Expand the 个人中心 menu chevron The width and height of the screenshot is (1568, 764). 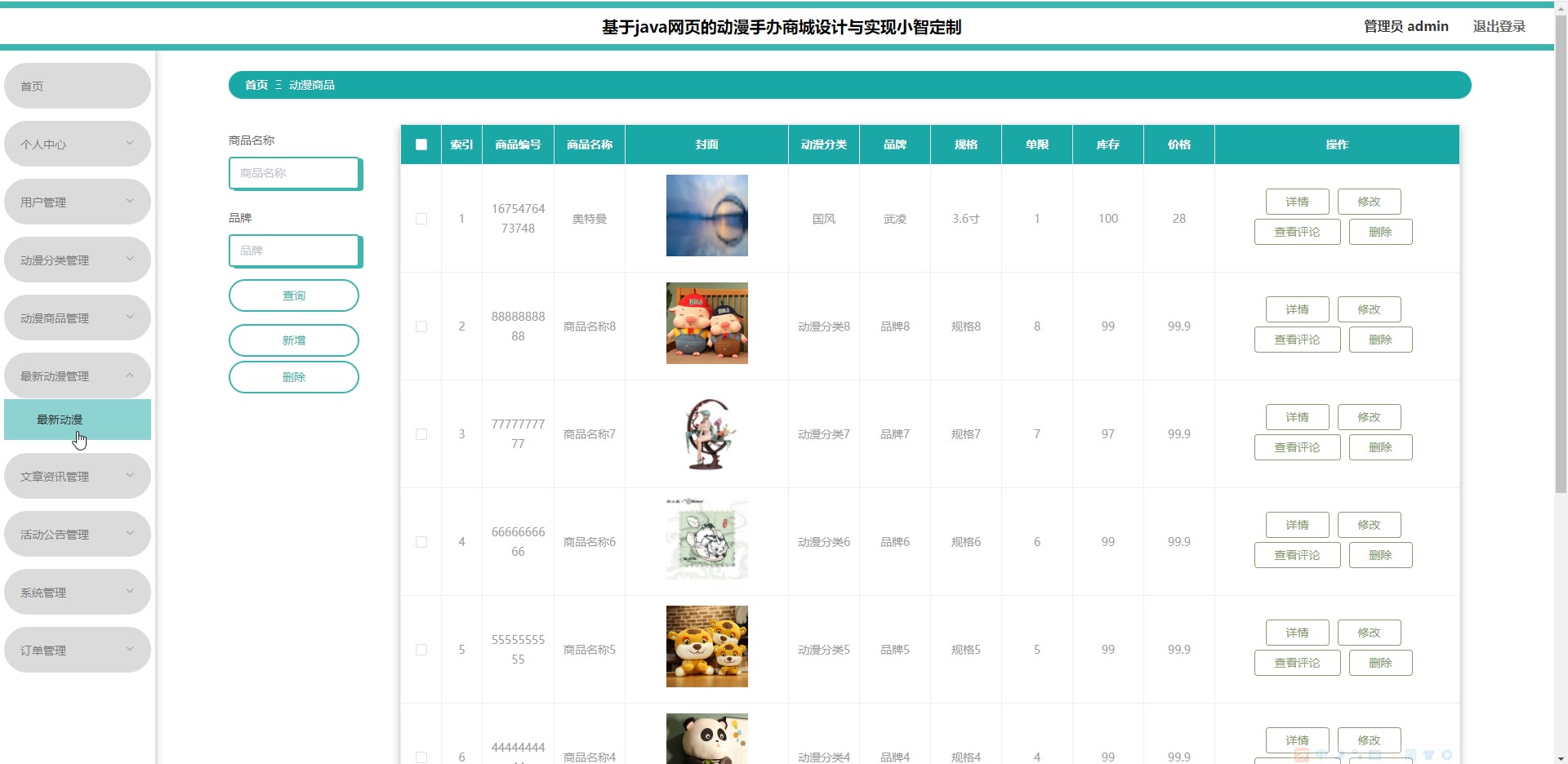(130, 143)
